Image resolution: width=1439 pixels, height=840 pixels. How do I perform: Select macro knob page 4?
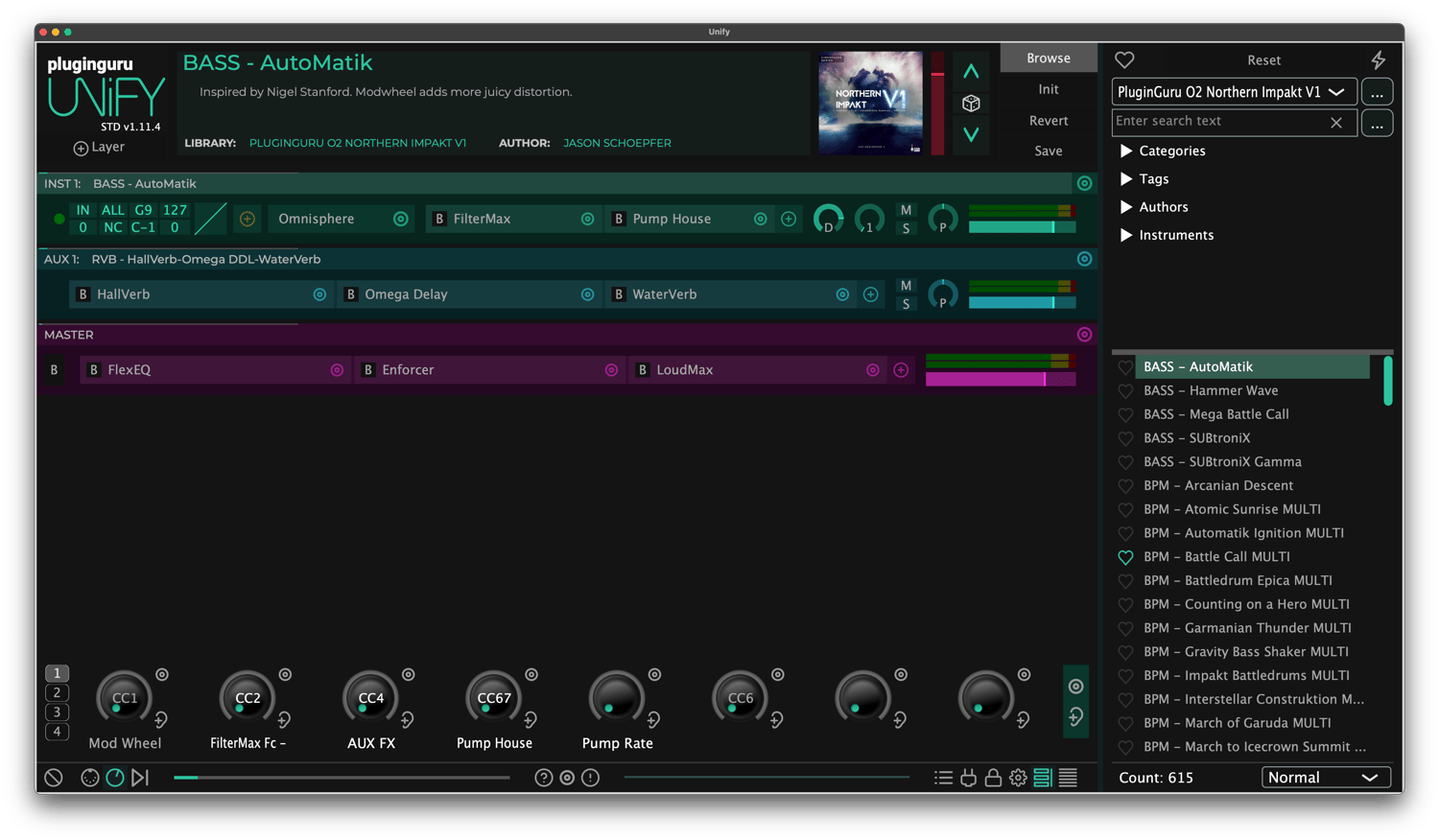(x=57, y=732)
